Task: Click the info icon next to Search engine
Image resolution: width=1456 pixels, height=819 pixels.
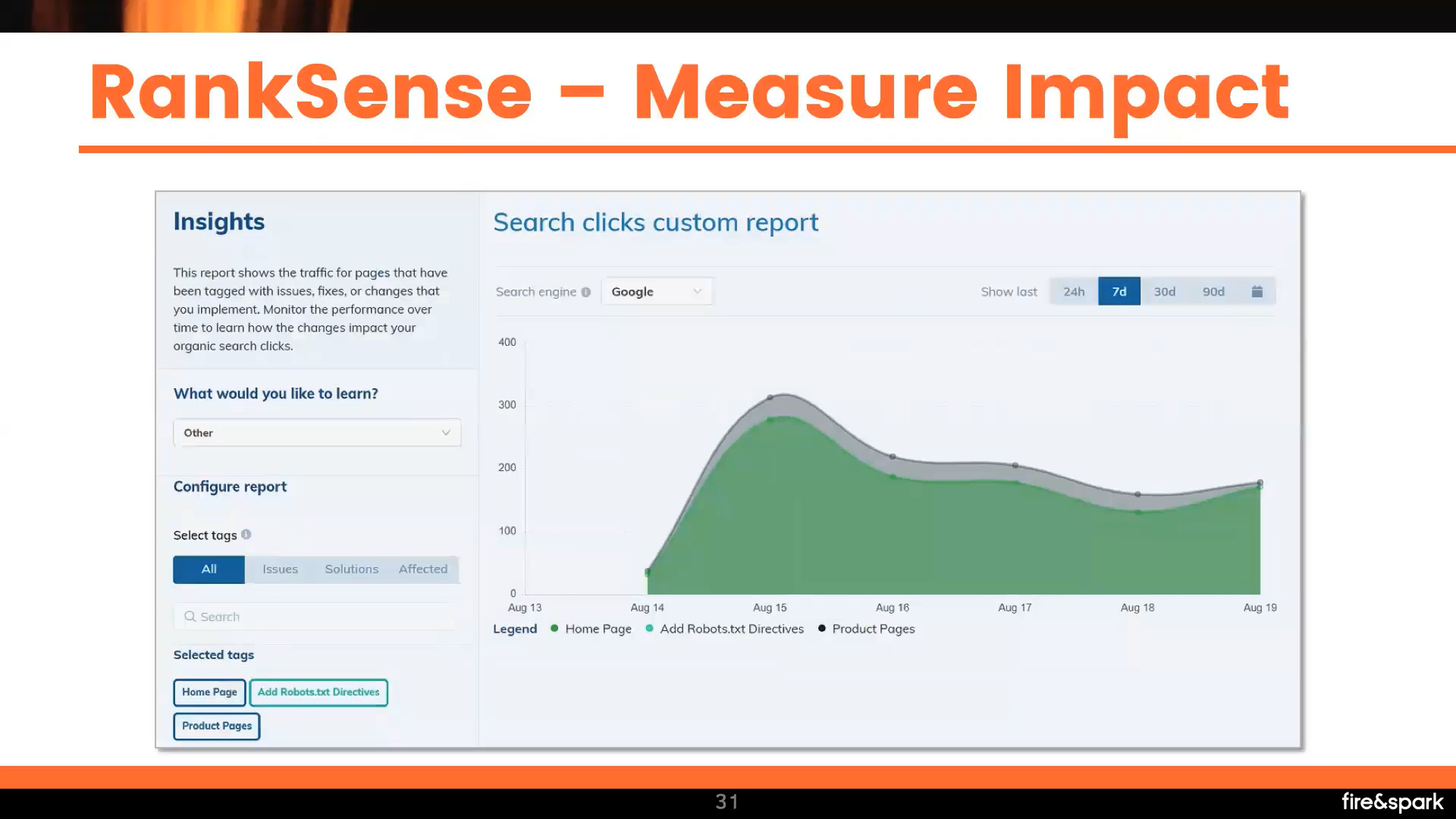Action: 585,291
